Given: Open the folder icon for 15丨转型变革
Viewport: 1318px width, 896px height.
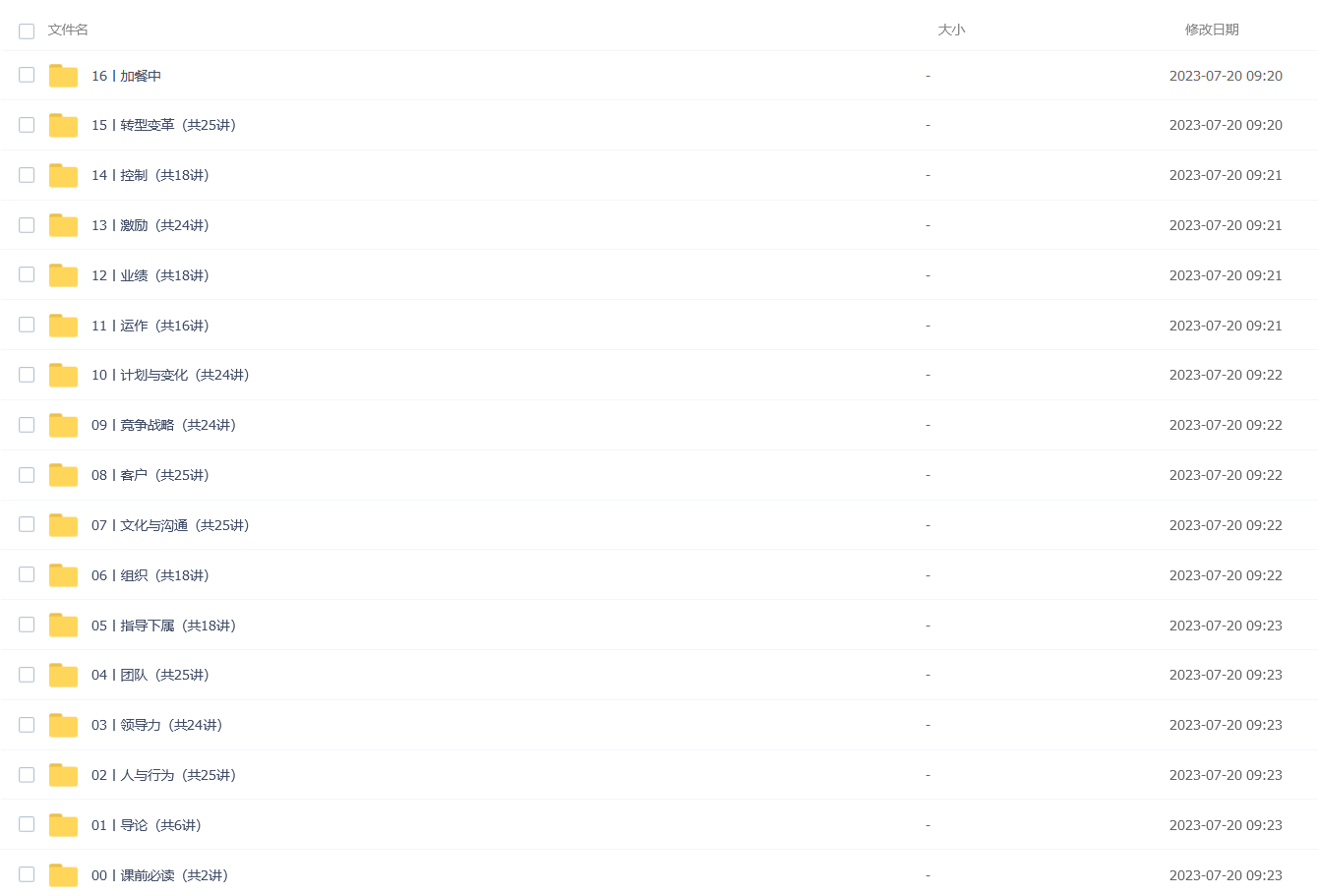Looking at the screenshot, I should coord(63,125).
